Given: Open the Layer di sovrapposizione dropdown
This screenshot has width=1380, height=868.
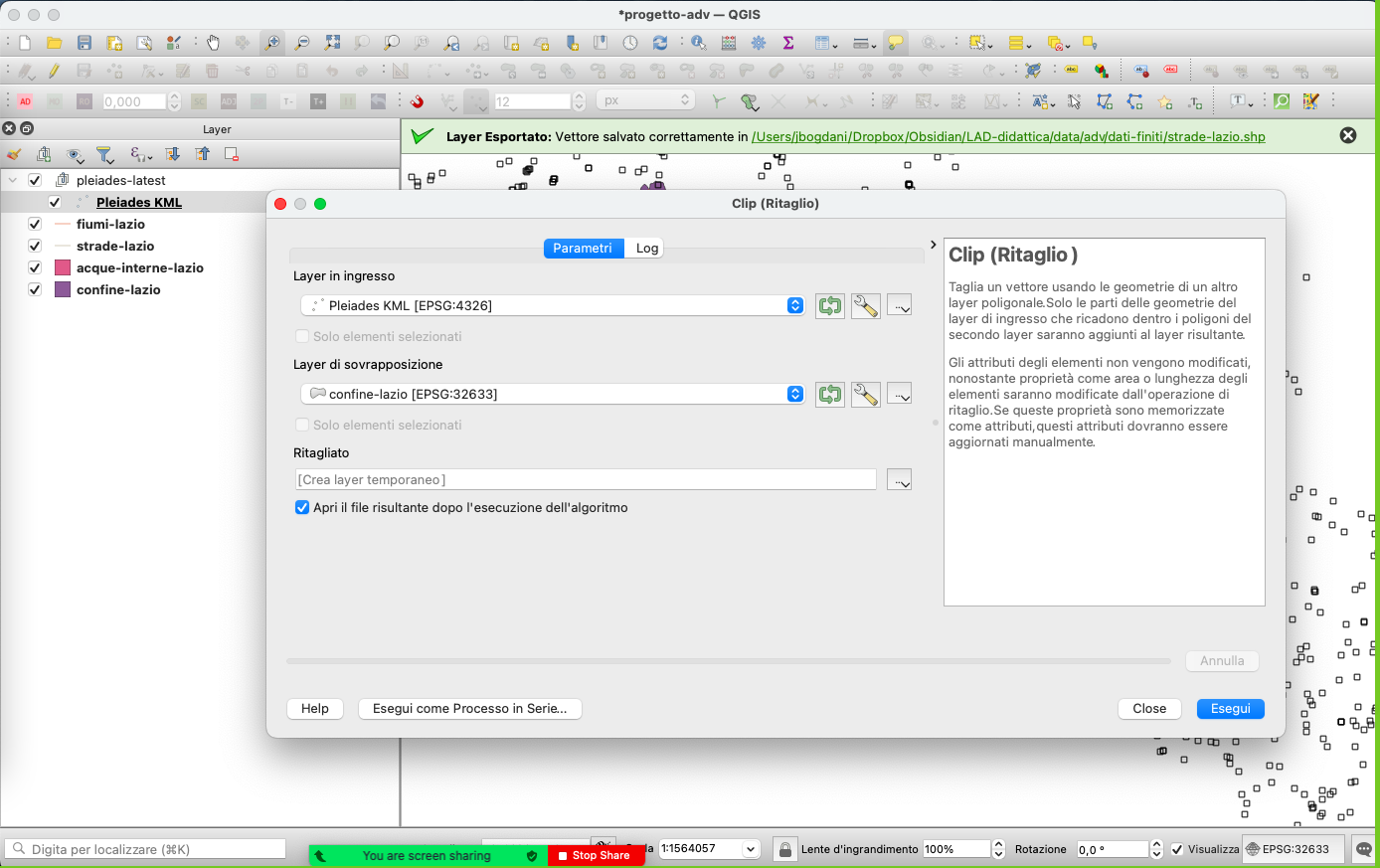Looking at the screenshot, I should (x=552, y=394).
